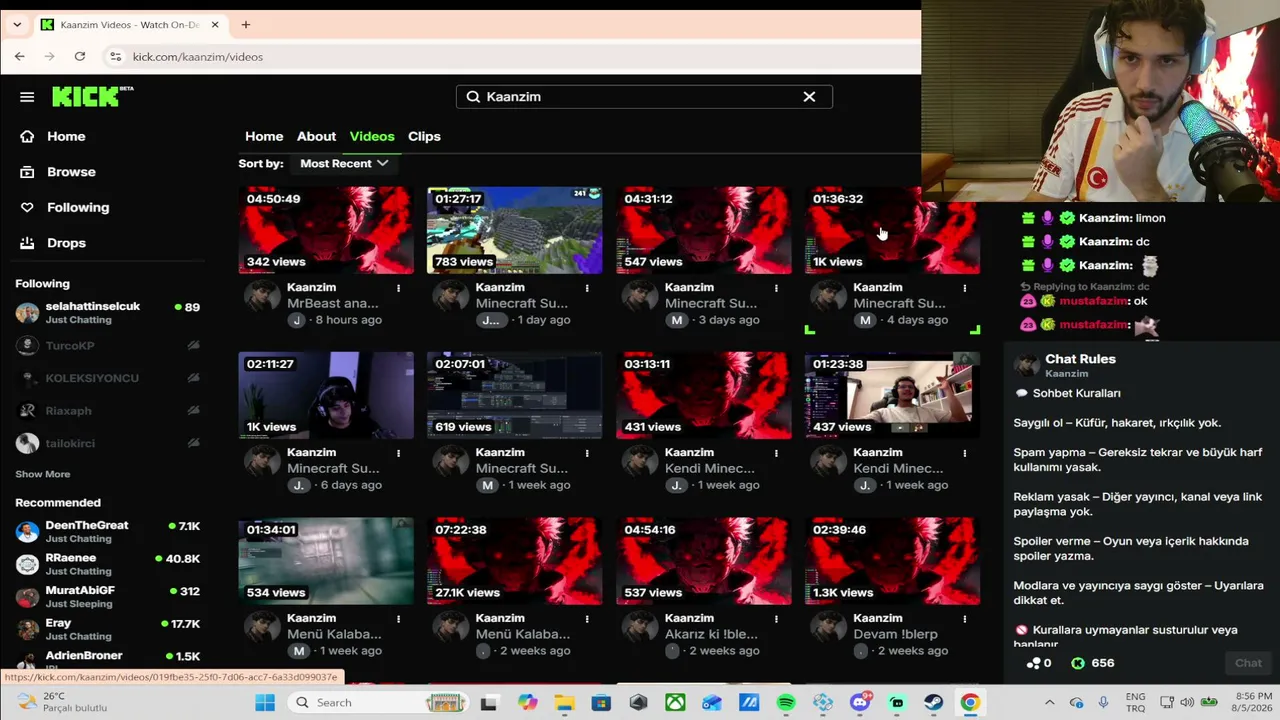Click the taskbar microphone icon
The height and width of the screenshot is (720, 1280).
(1103, 703)
